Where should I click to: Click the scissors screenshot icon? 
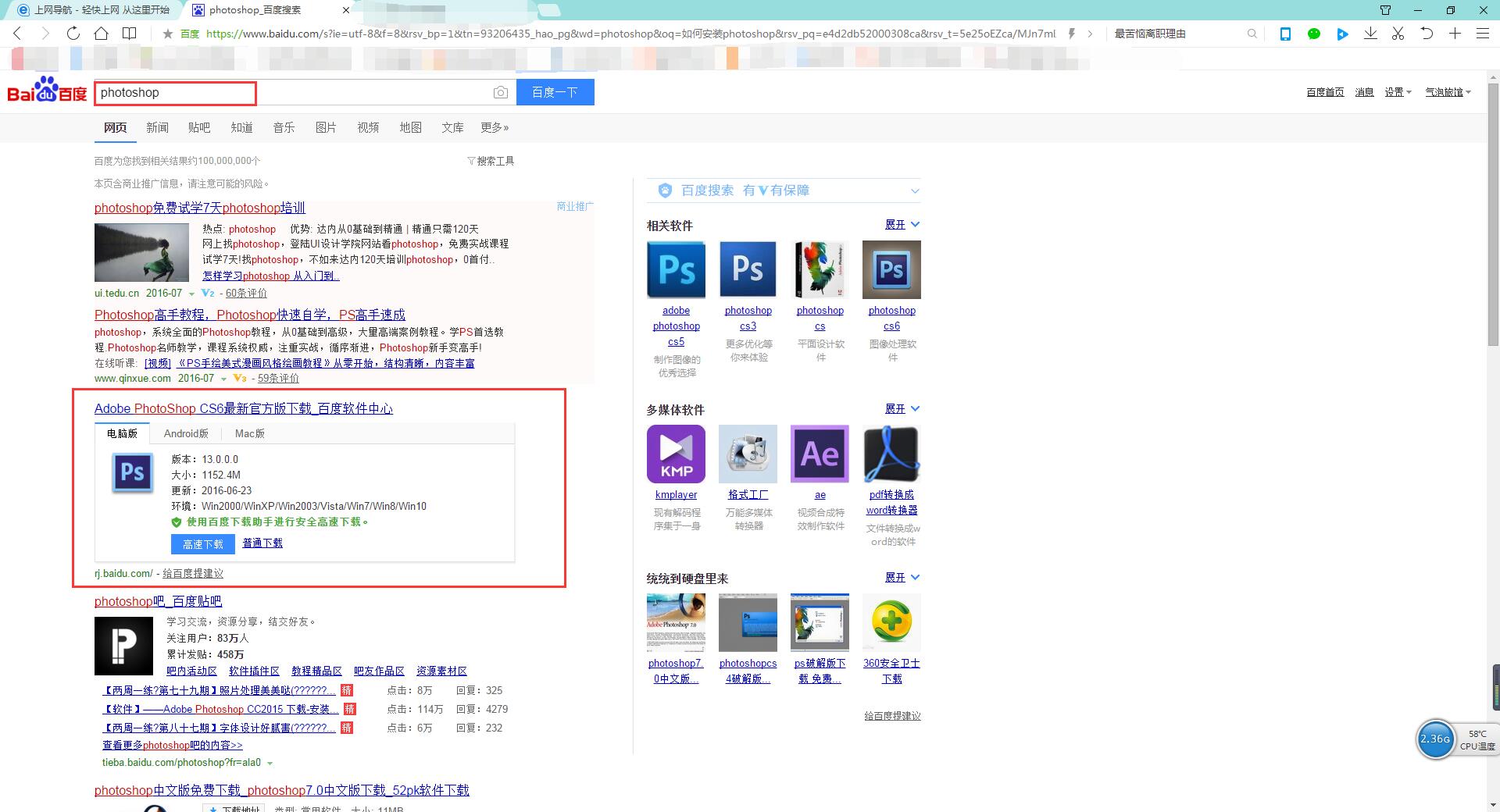[1398, 34]
